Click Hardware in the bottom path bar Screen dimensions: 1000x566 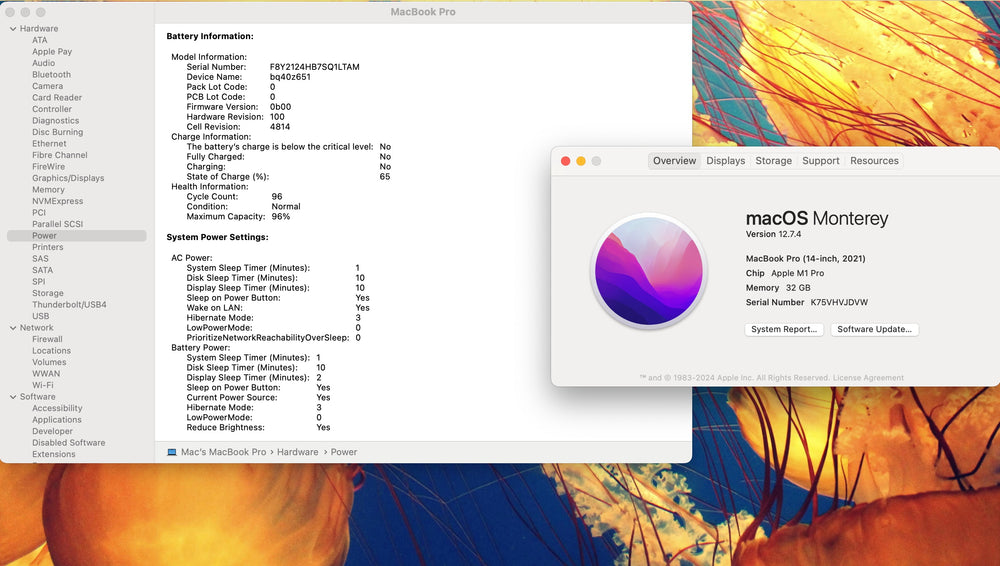click(x=297, y=452)
